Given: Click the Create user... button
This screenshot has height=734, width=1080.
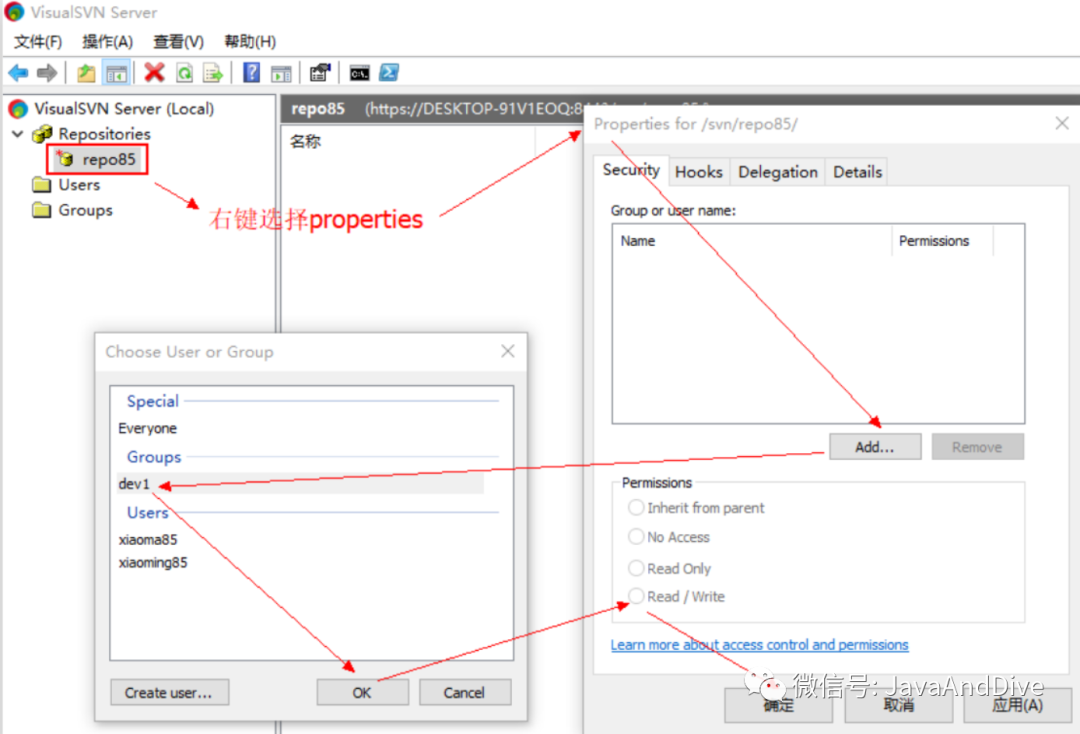Looking at the screenshot, I should (169, 693).
